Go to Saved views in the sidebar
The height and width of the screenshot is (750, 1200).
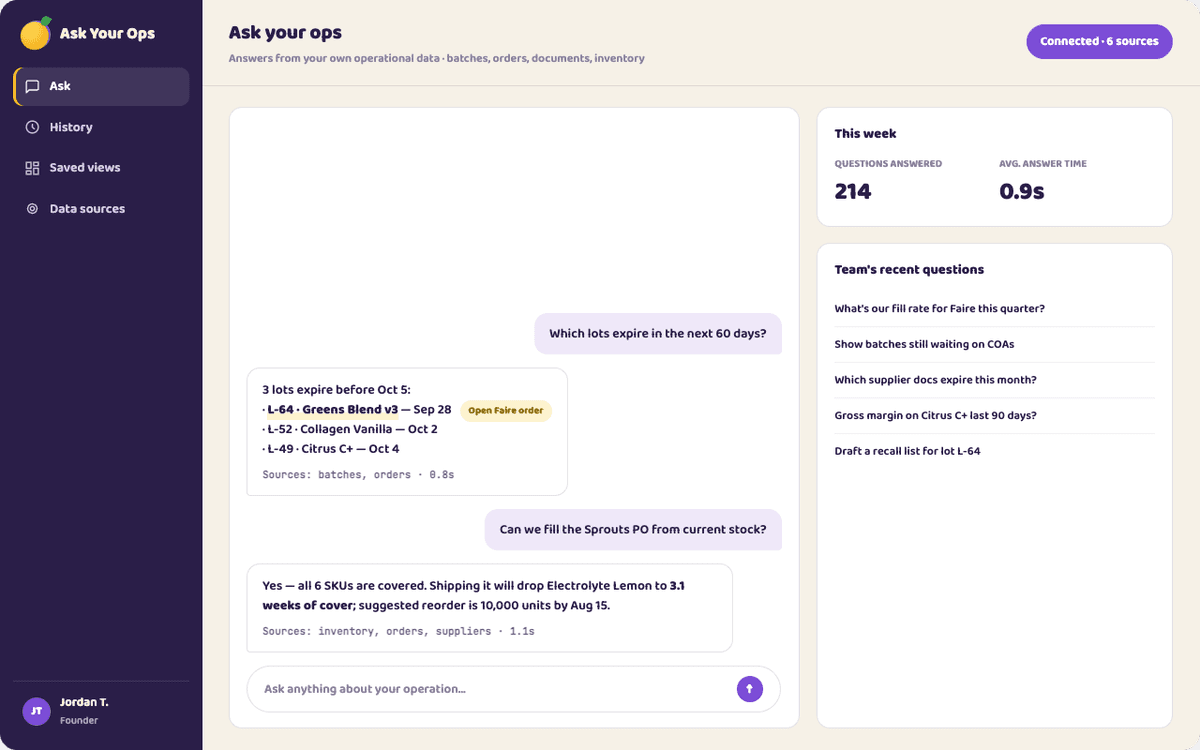pyautogui.click(x=101, y=168)
